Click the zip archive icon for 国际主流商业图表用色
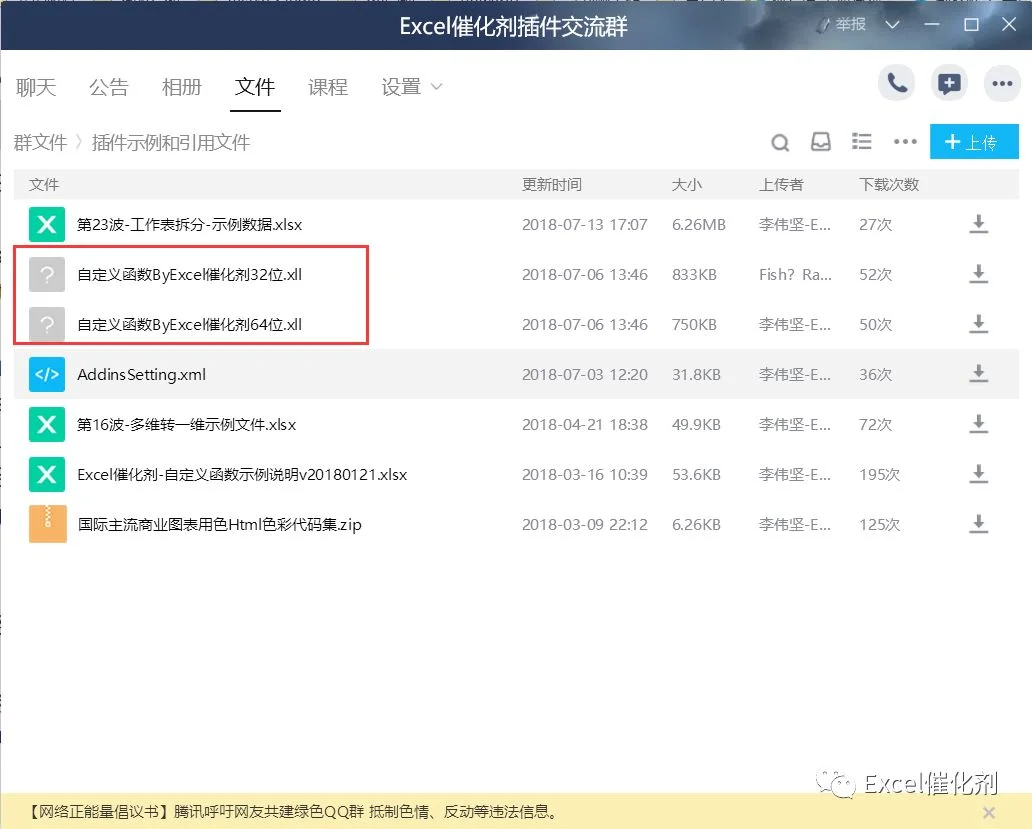This screenshot has height=829, width=1032. click(47, 524)
